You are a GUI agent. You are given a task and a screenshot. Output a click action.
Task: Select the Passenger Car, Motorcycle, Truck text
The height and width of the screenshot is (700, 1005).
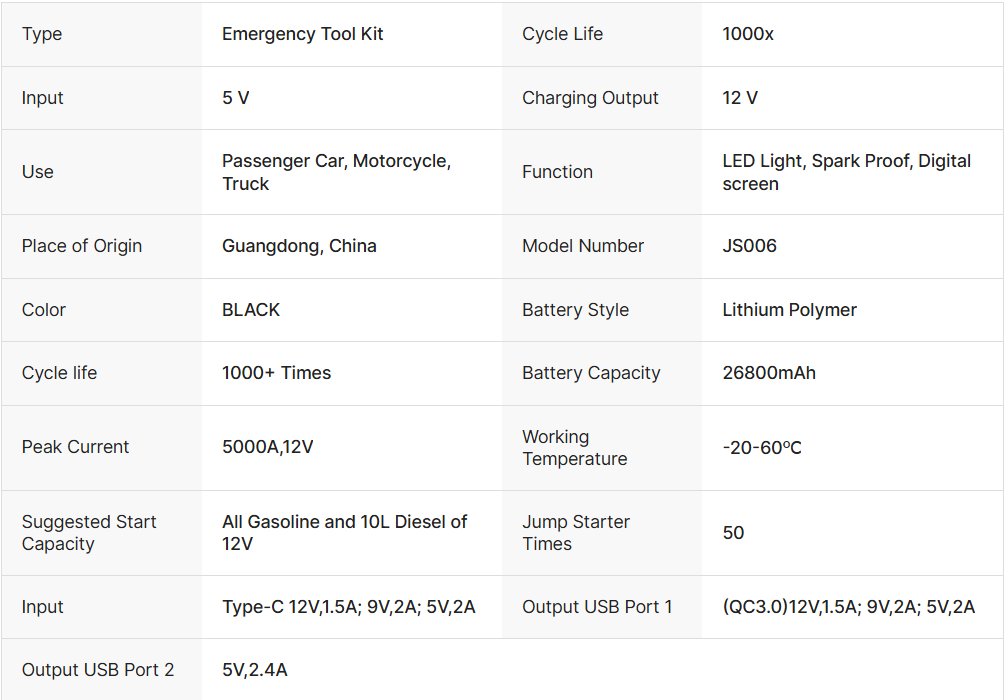(336, 172)
